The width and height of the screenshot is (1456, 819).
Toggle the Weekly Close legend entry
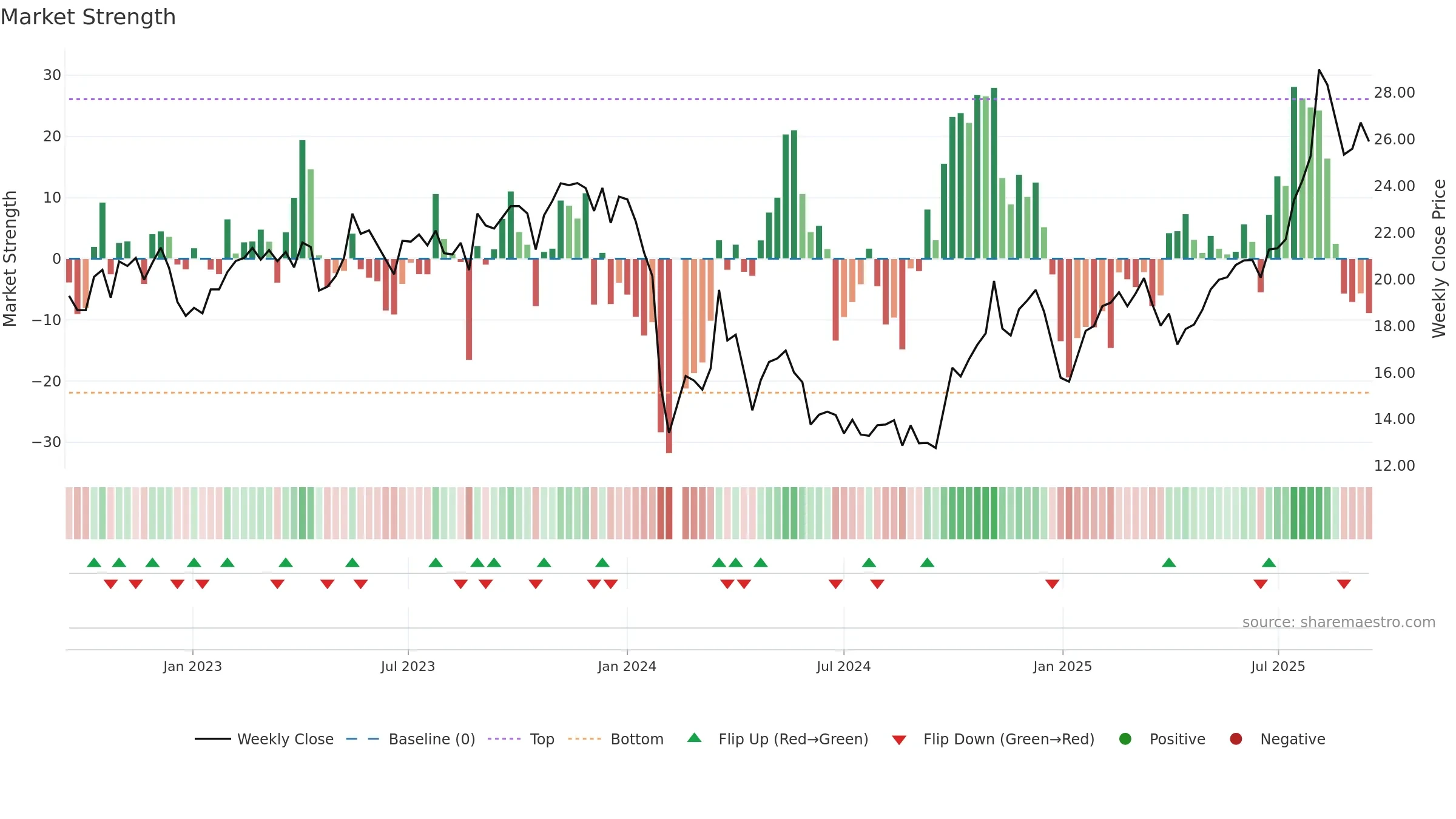(x=265, y=739)
